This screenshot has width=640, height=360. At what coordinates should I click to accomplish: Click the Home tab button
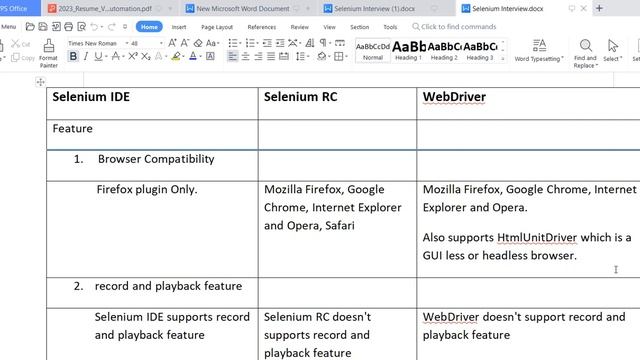(149, 27)
